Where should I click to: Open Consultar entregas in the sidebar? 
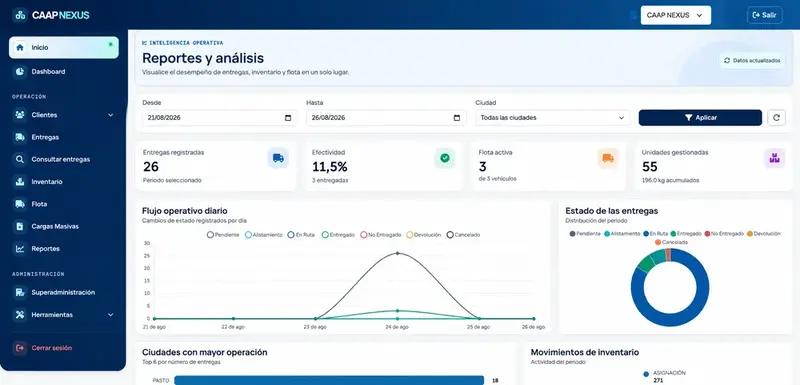[64, 159]
